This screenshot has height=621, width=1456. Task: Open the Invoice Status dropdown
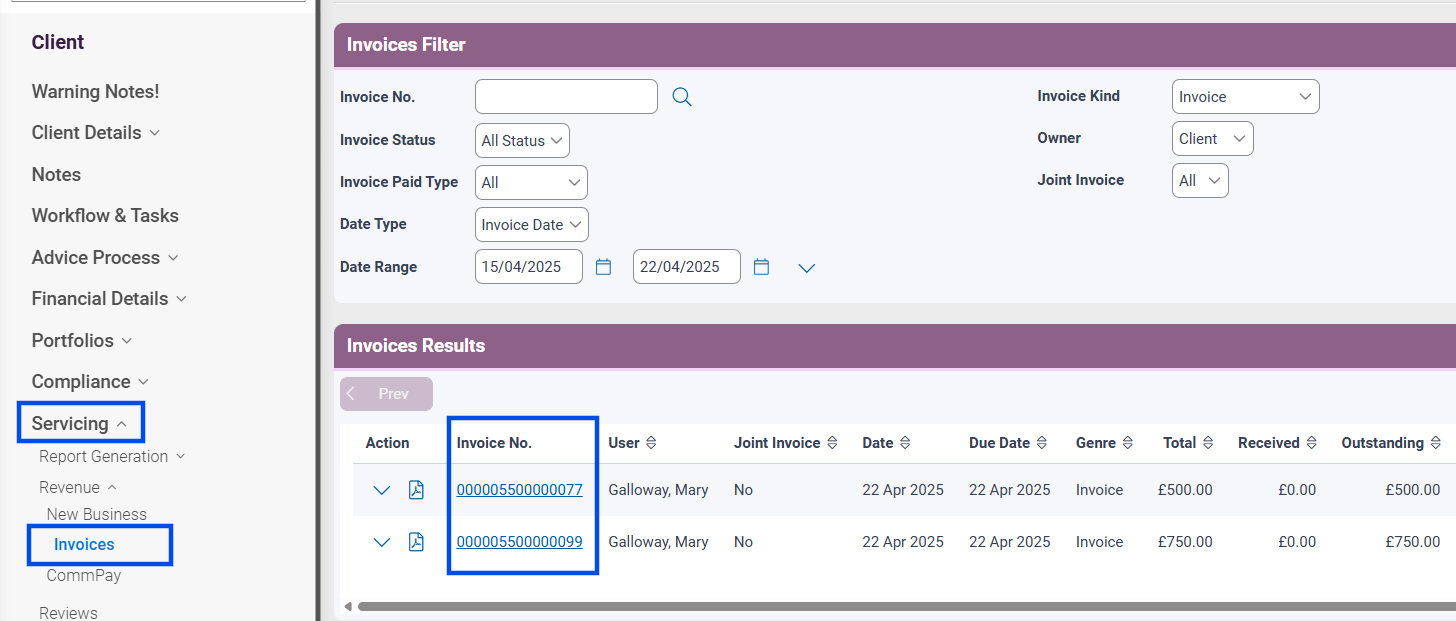pos(521,140)
